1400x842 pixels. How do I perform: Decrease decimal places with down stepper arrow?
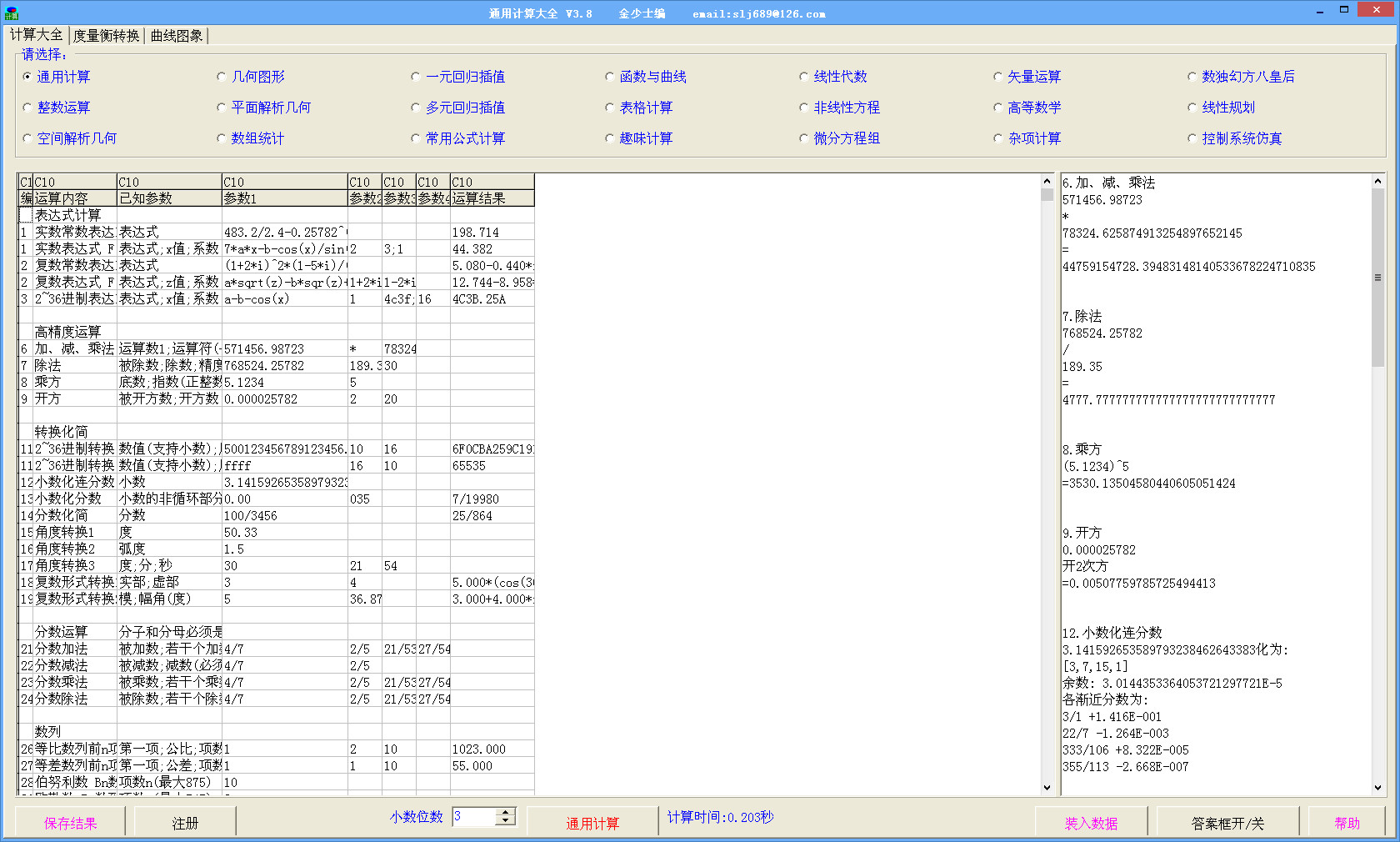tap(505, 821)
